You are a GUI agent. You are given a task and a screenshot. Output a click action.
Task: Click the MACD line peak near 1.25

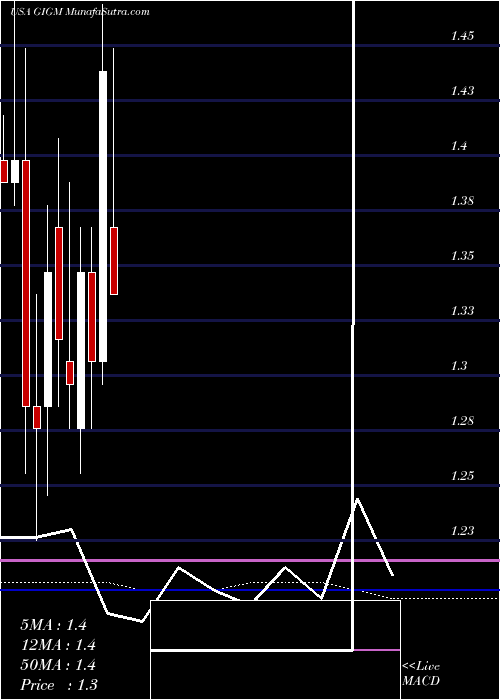[357, 499]
